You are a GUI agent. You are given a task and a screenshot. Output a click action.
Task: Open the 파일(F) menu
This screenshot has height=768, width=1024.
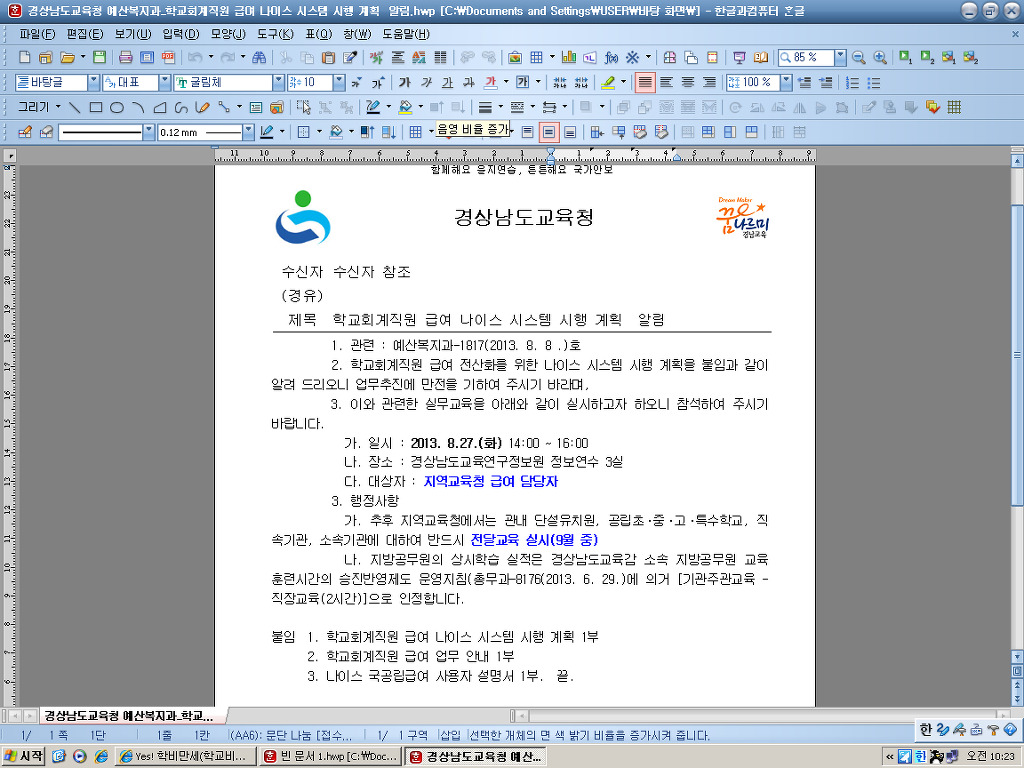(x=37, y=34)
